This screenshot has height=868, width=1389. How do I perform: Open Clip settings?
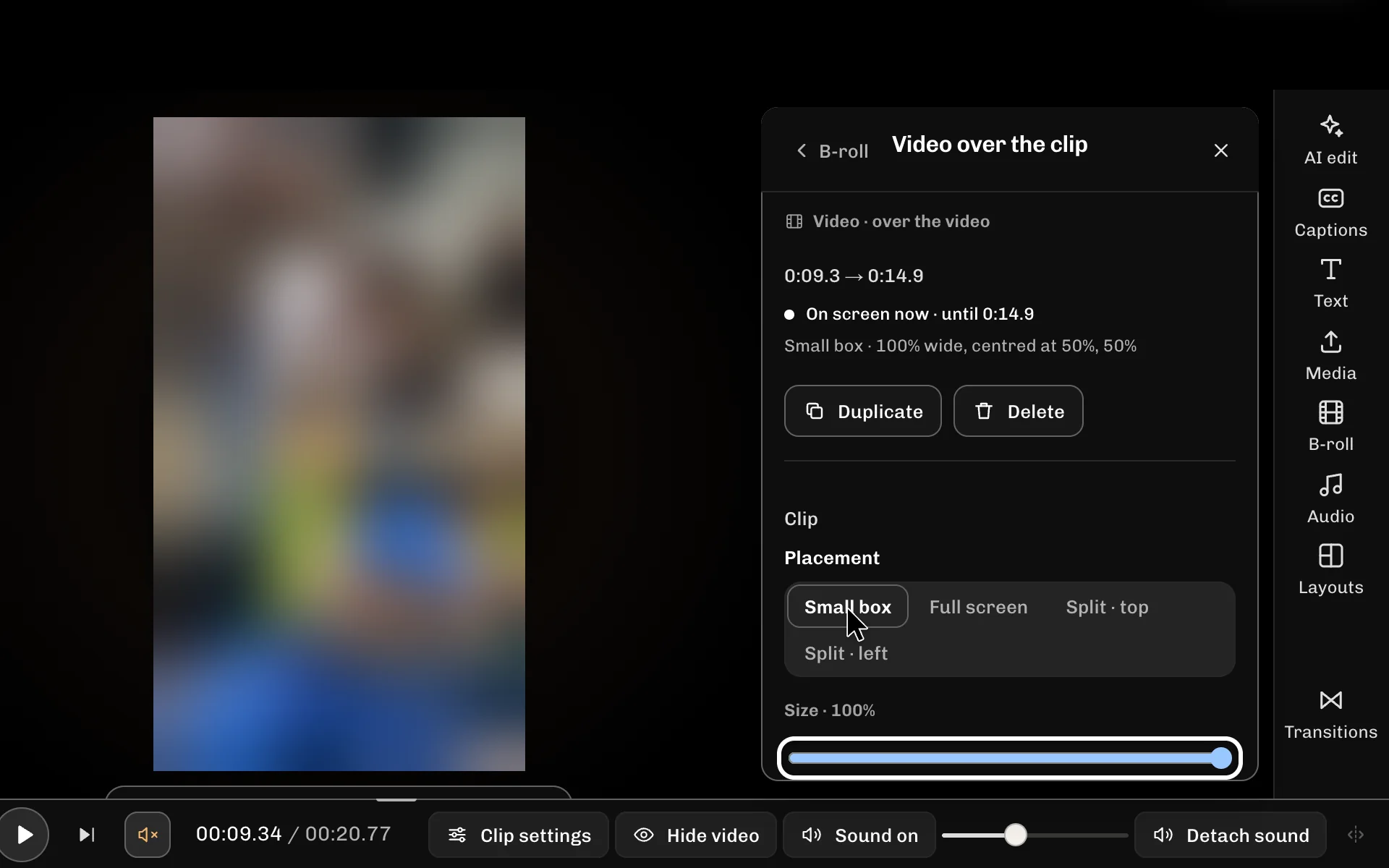click(x=519, y=835)
